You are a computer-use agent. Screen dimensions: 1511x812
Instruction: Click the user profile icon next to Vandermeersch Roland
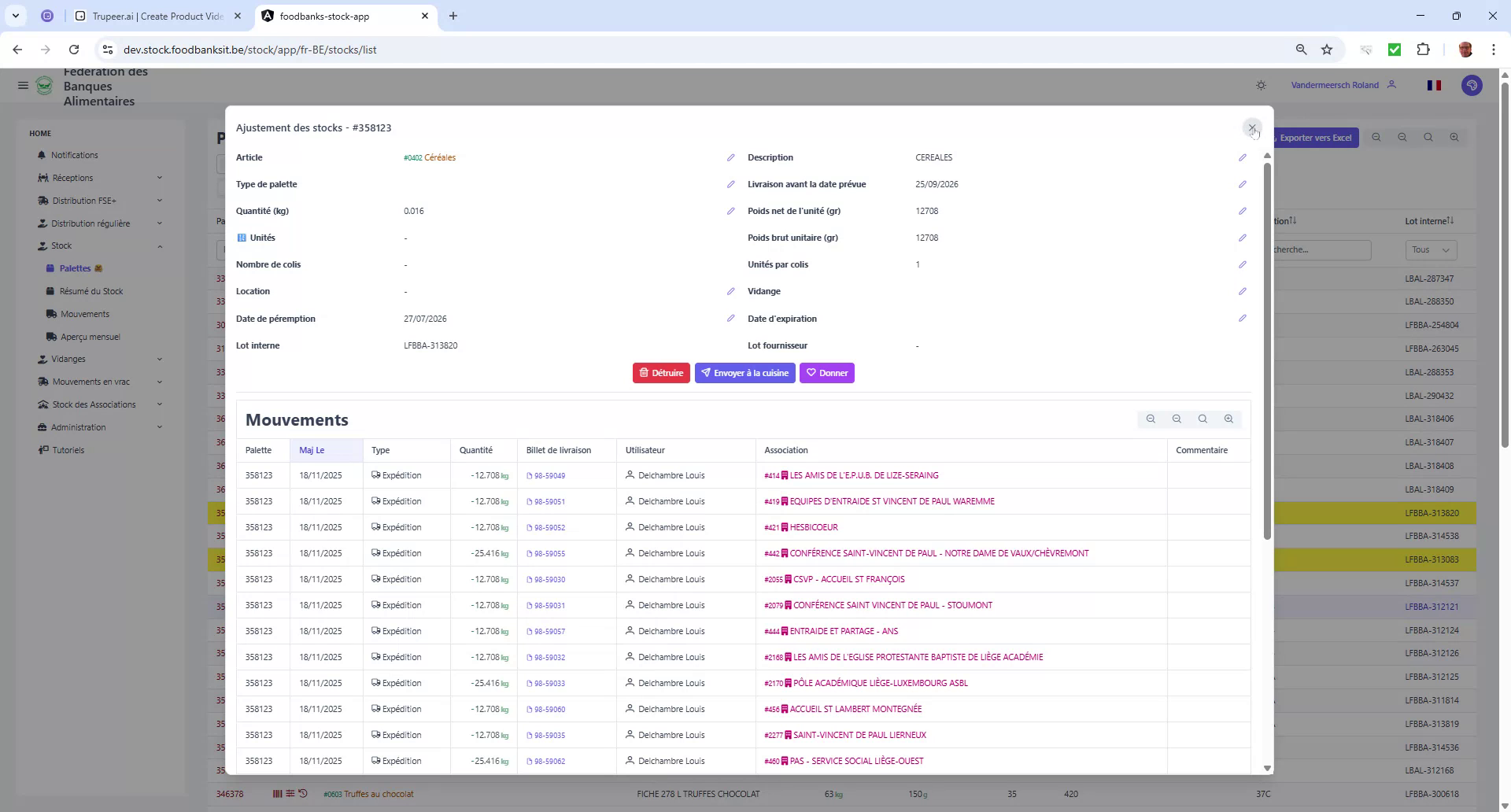pos(1392,85)
